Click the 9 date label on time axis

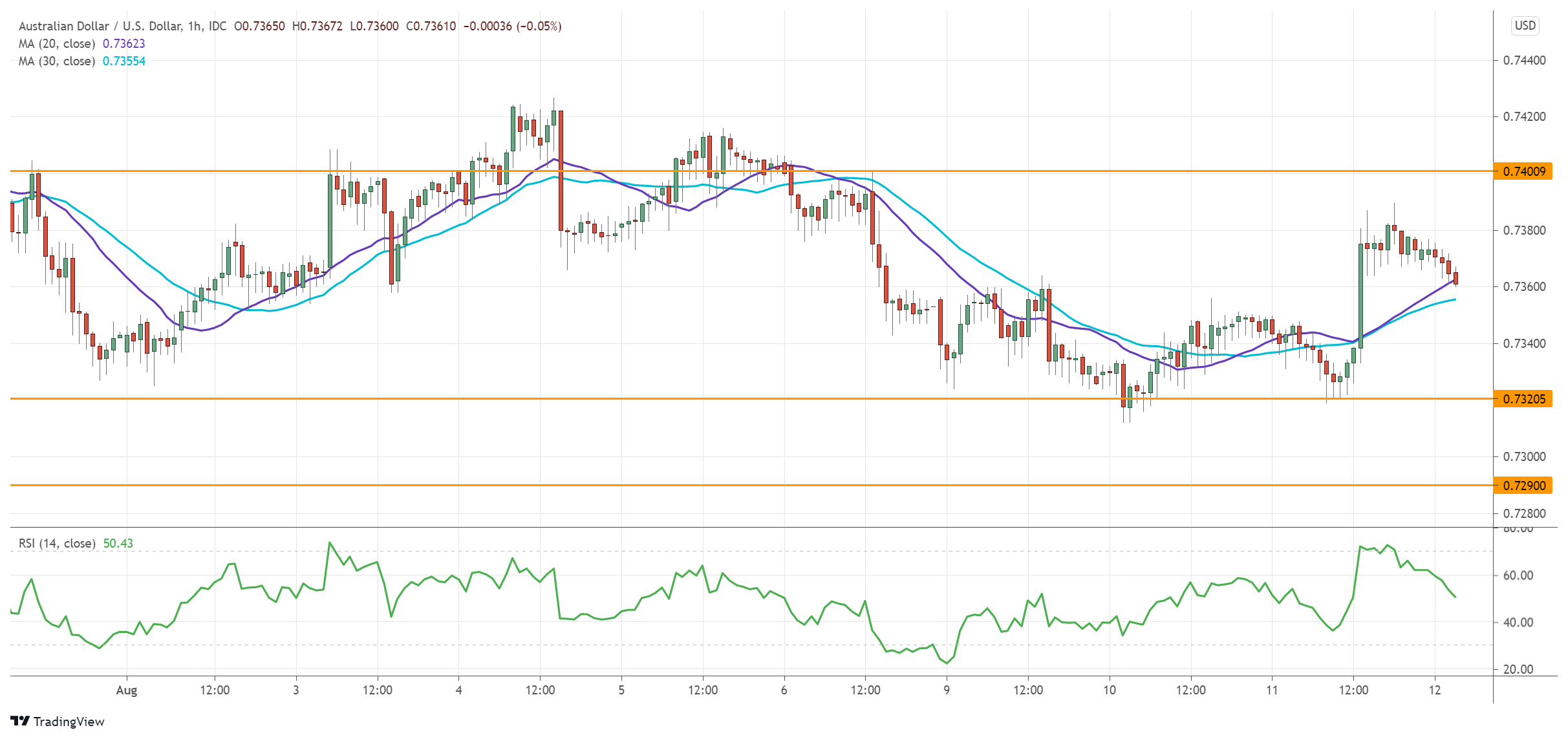[947, 690]
